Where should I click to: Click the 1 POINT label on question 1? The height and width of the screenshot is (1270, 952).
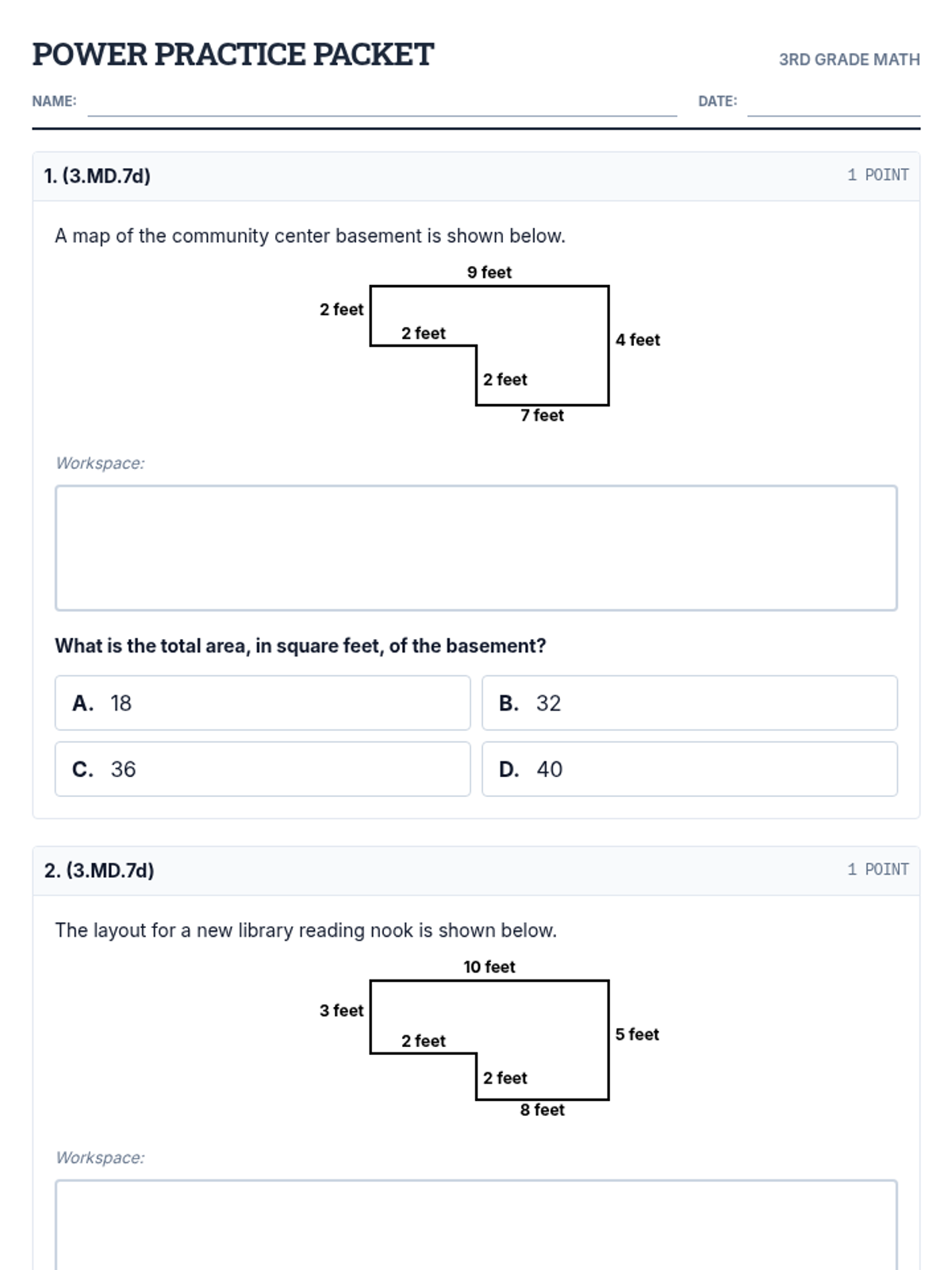point(877,175)
